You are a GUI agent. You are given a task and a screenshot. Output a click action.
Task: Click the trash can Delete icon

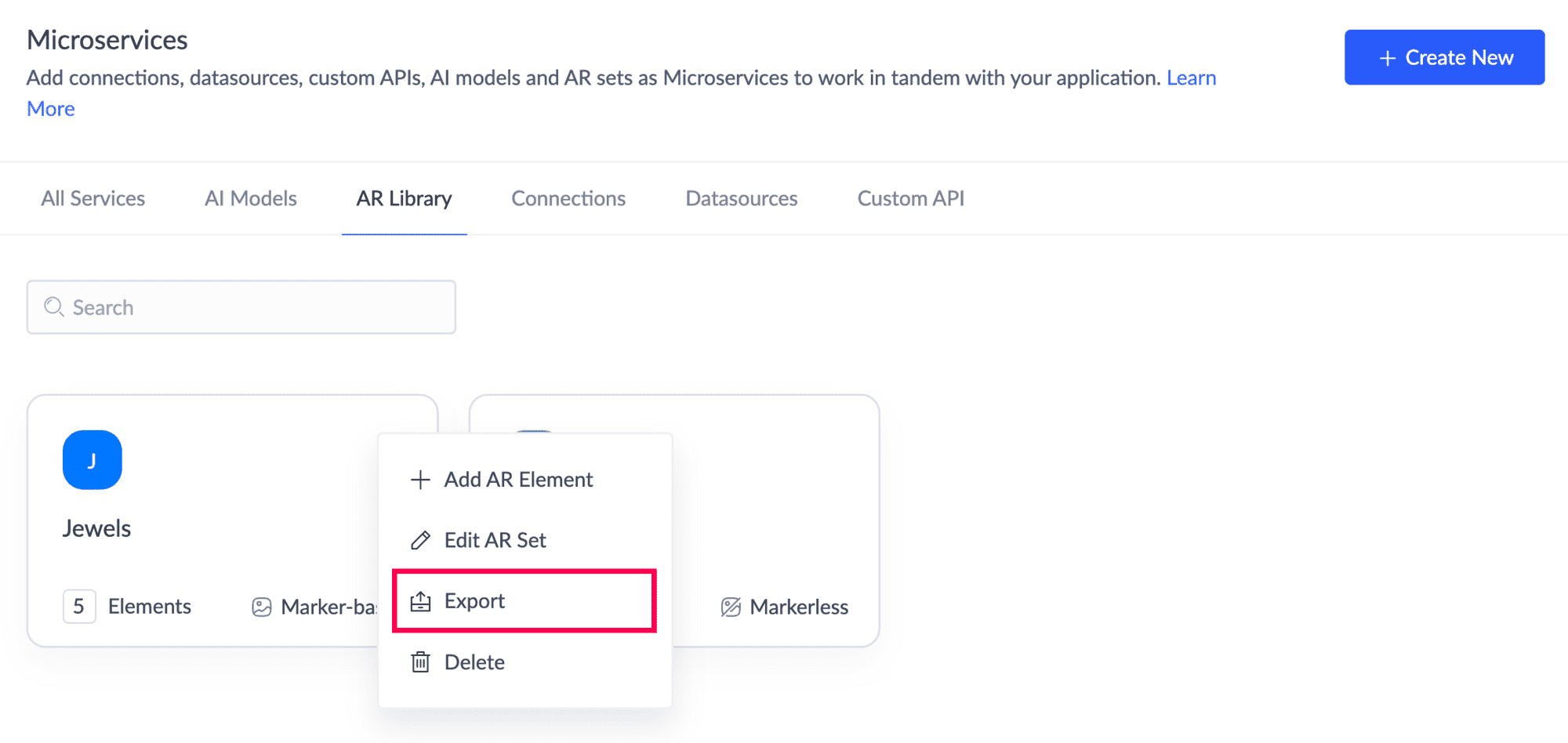coord(420,662)
